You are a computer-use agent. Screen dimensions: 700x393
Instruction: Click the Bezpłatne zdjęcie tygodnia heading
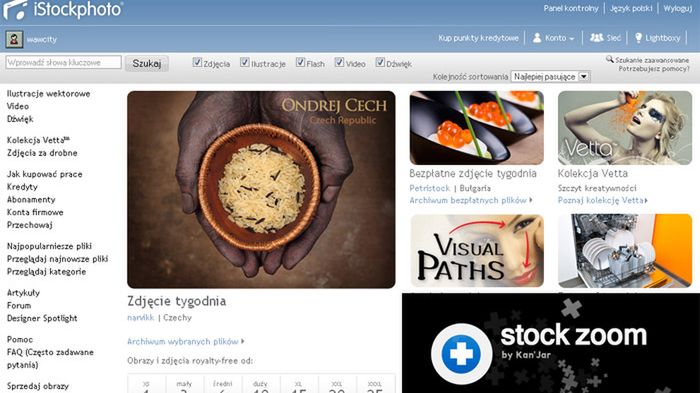(473, 174)
